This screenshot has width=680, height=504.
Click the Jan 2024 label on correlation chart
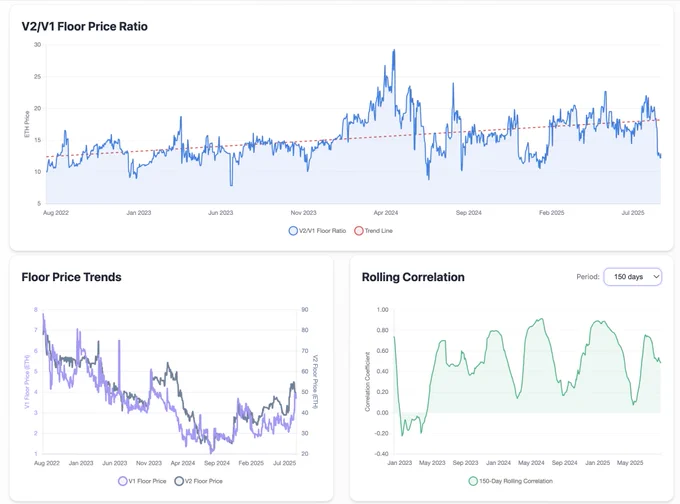(x=498, y=463)
